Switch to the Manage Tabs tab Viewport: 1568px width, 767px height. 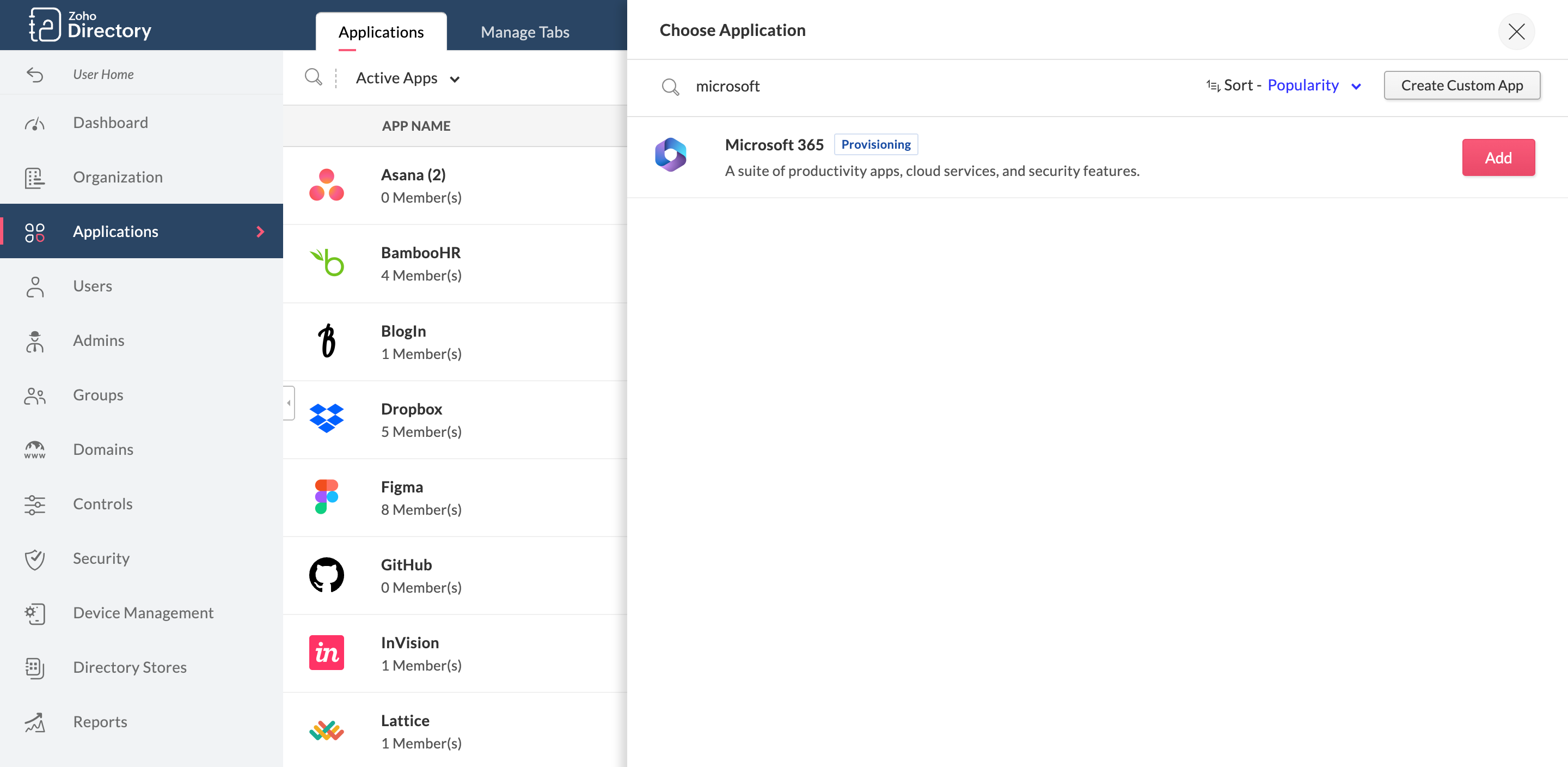[524, 32]
